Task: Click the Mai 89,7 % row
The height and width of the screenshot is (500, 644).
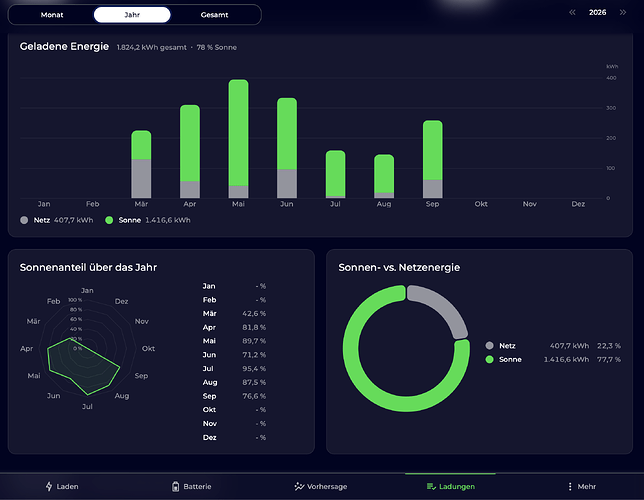Action: click(x=234, y=341)
